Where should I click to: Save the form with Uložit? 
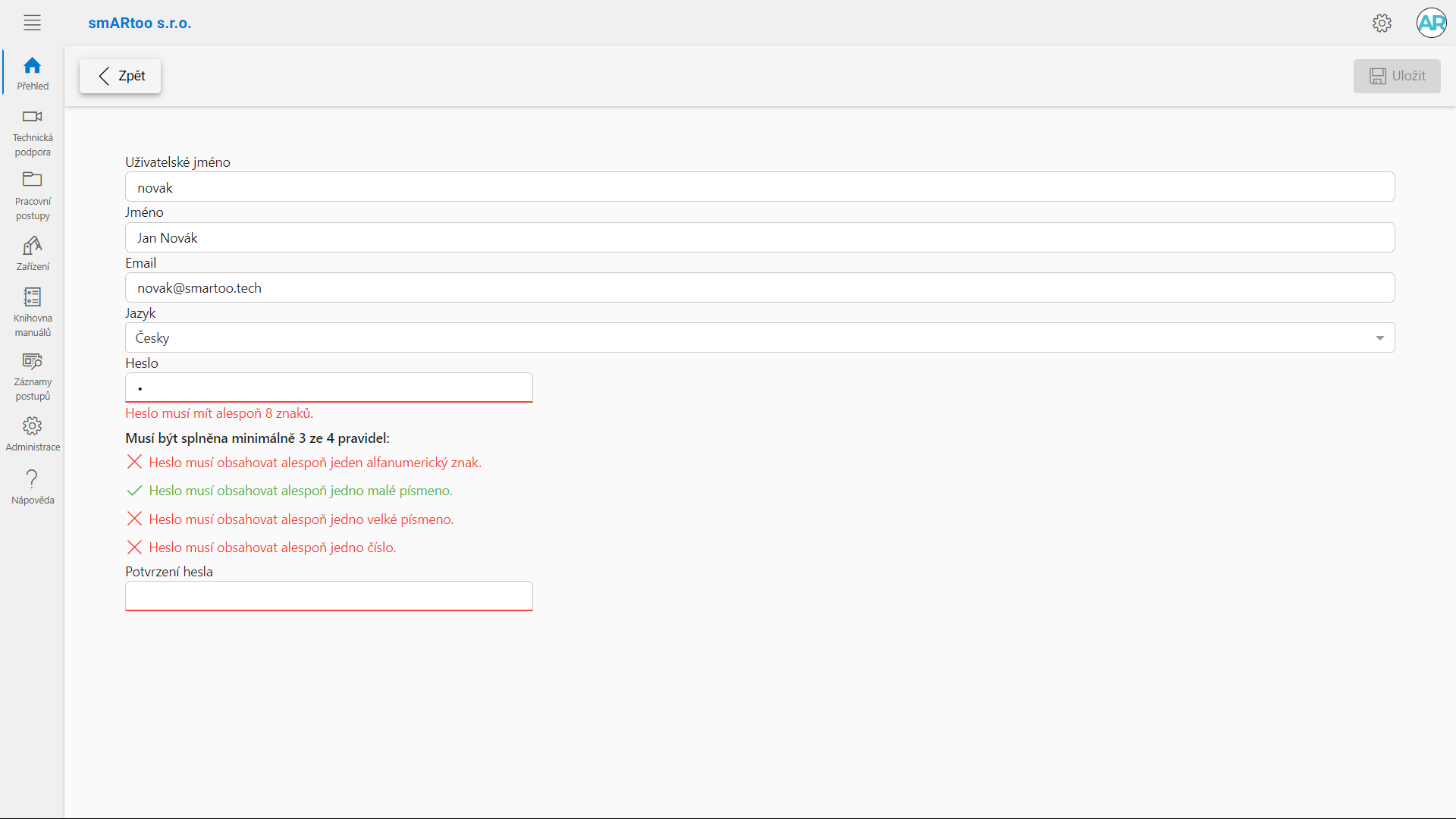[x=1397, y=76]
